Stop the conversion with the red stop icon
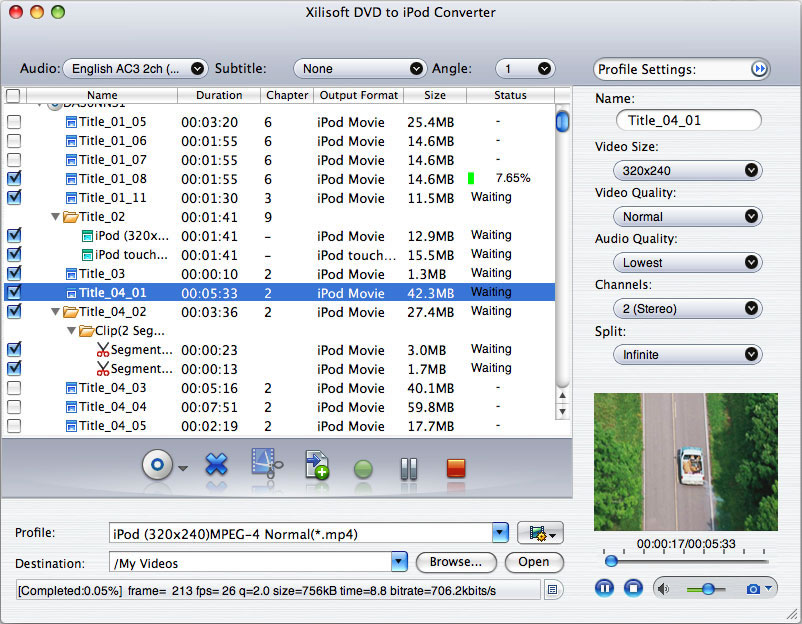 pos(456,465)
